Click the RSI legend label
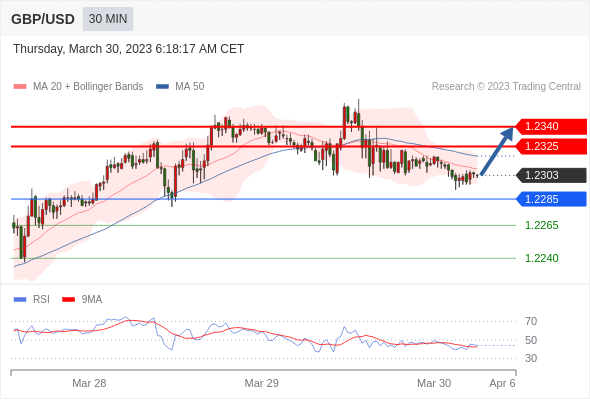Image resolution: width=590 pixels, height=400 pixels. pos(41,300)
